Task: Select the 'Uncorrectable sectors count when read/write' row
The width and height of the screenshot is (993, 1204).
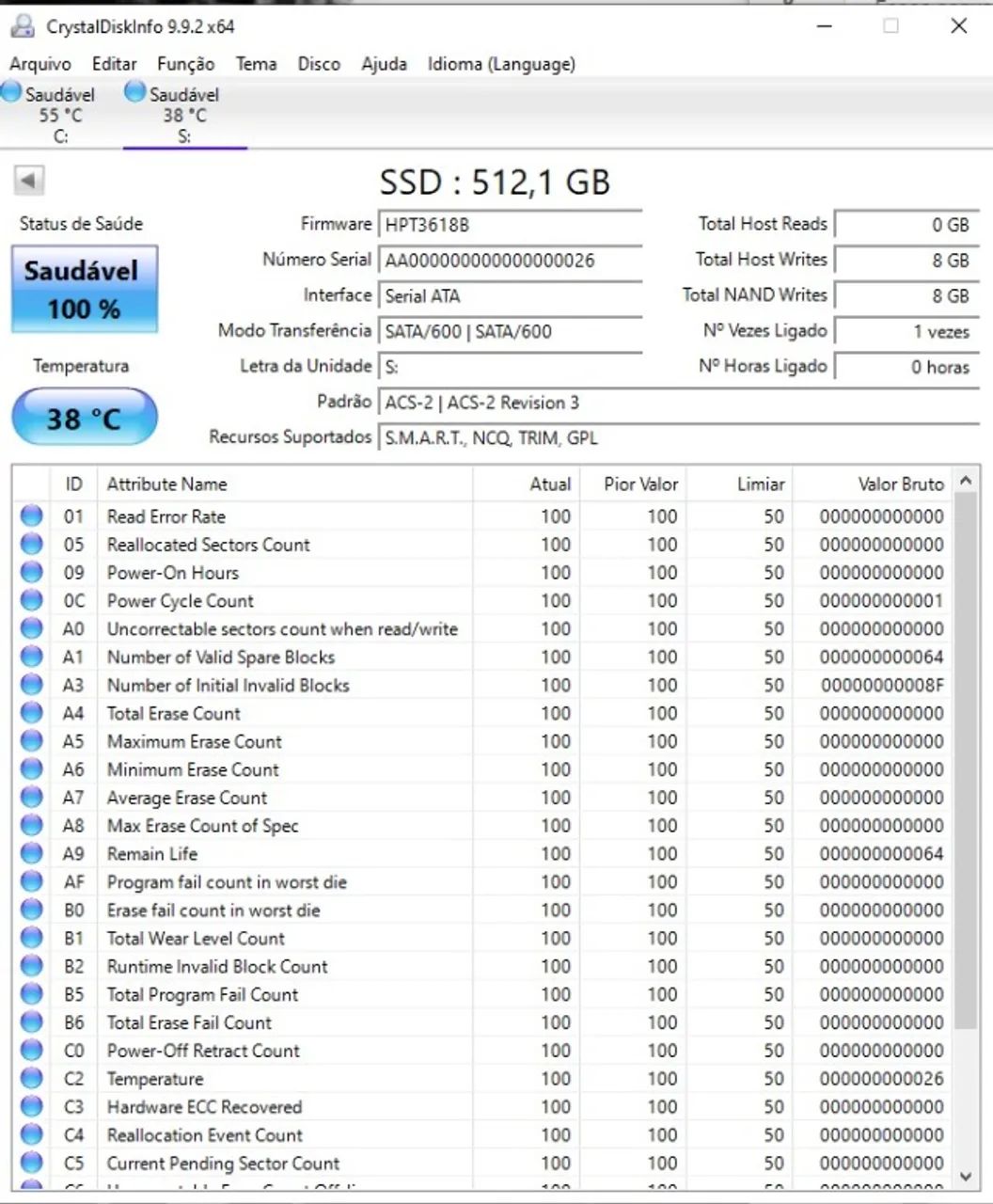Action: 482,628
